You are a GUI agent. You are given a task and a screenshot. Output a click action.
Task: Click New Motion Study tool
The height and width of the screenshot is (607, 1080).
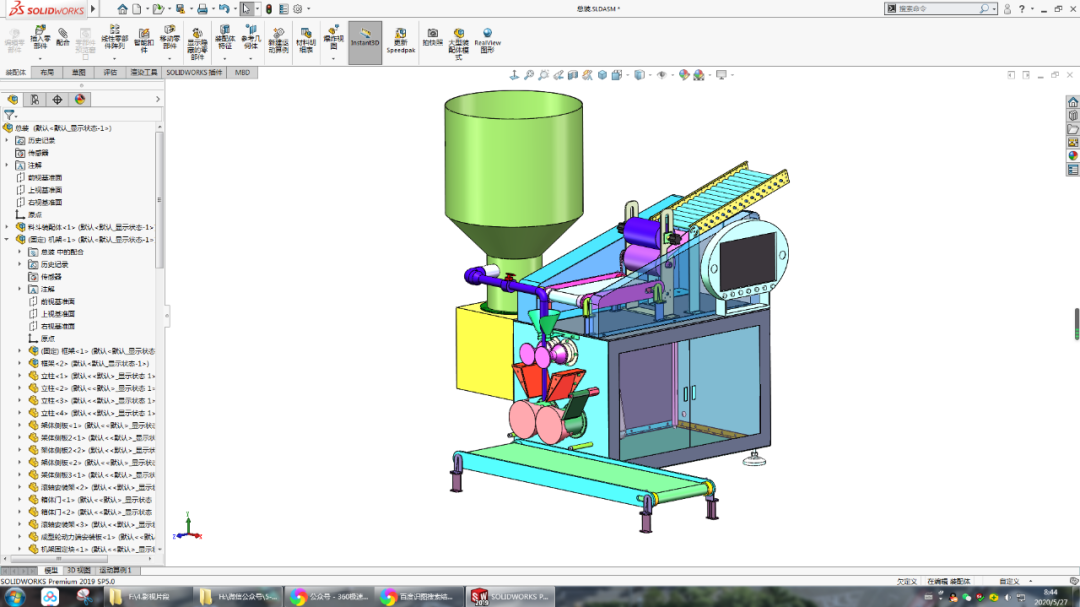coord(278,41)
